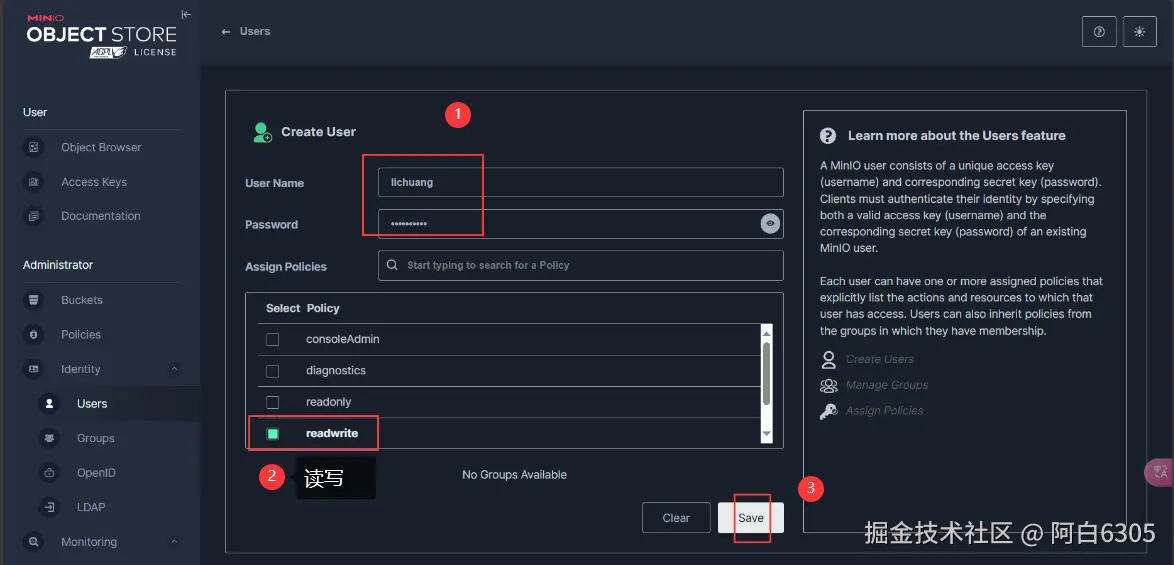Image resolution: width=1174 pixels, height=565 pixels.
Task: Click the Monitoring magnifier icon
Action: [x=34, y=541]
